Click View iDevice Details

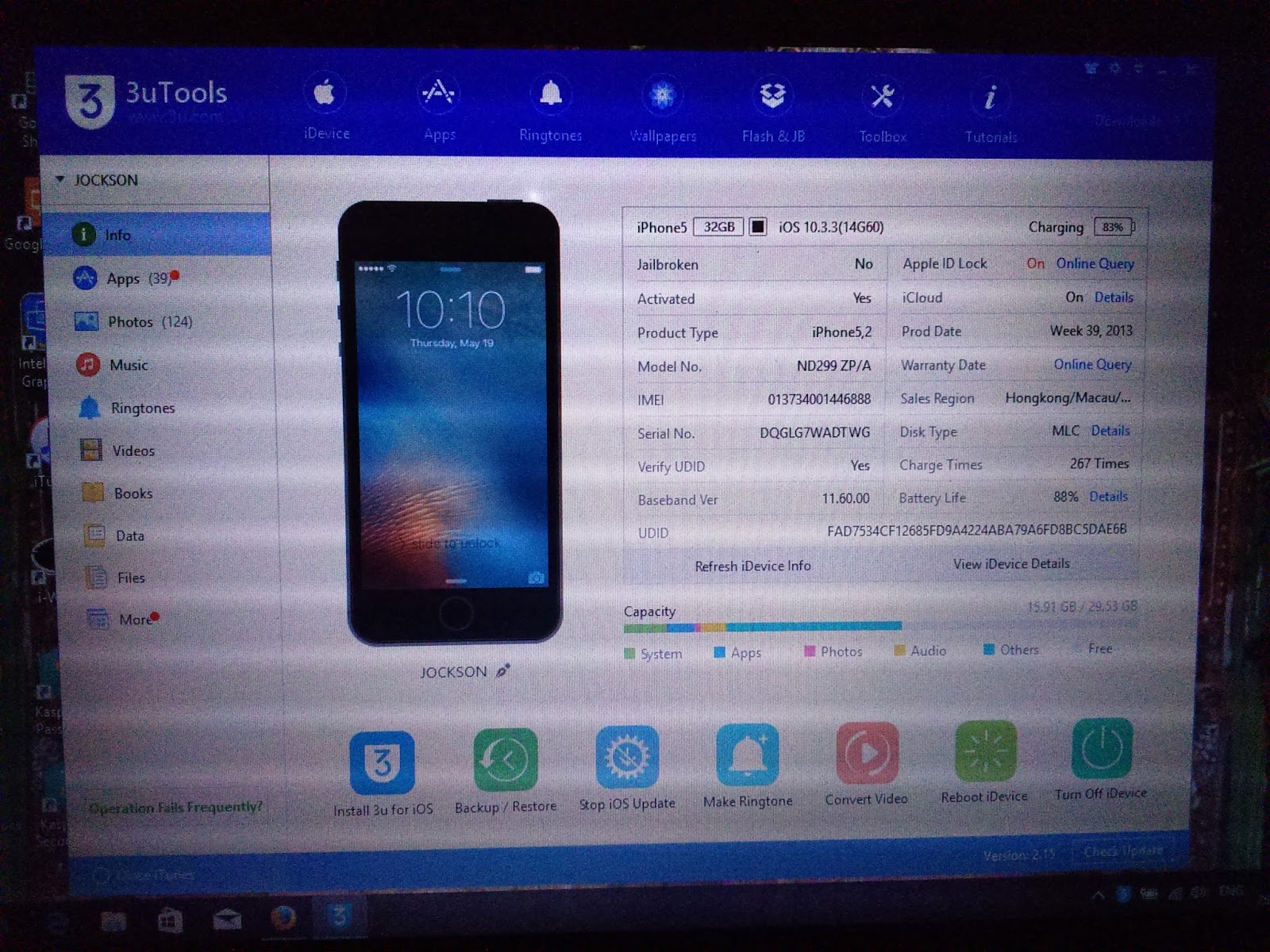pyautogui.click(x=1011, y=563)
